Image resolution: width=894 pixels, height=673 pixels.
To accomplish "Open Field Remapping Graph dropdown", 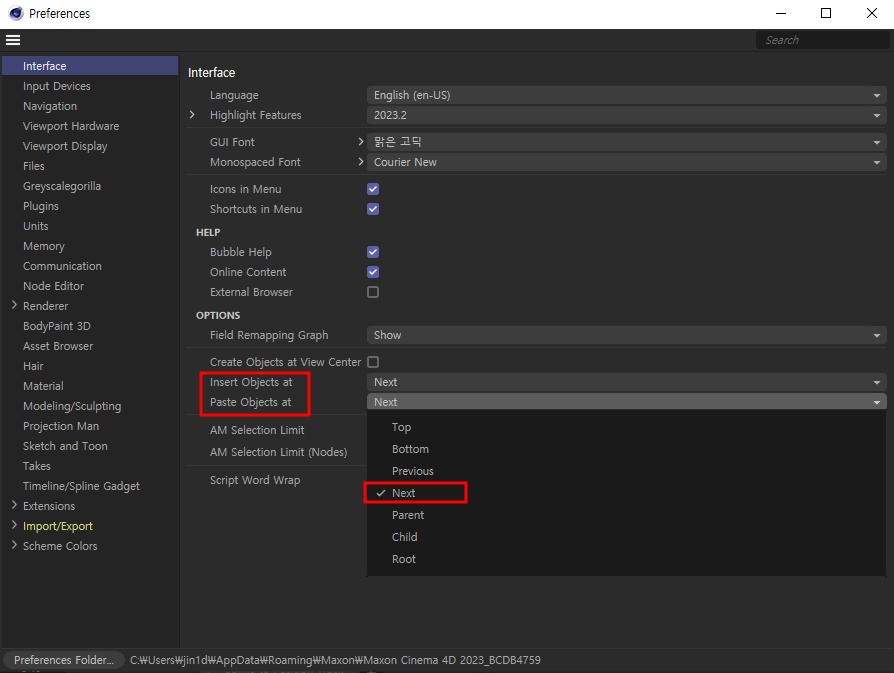I will tap(627, 335).
